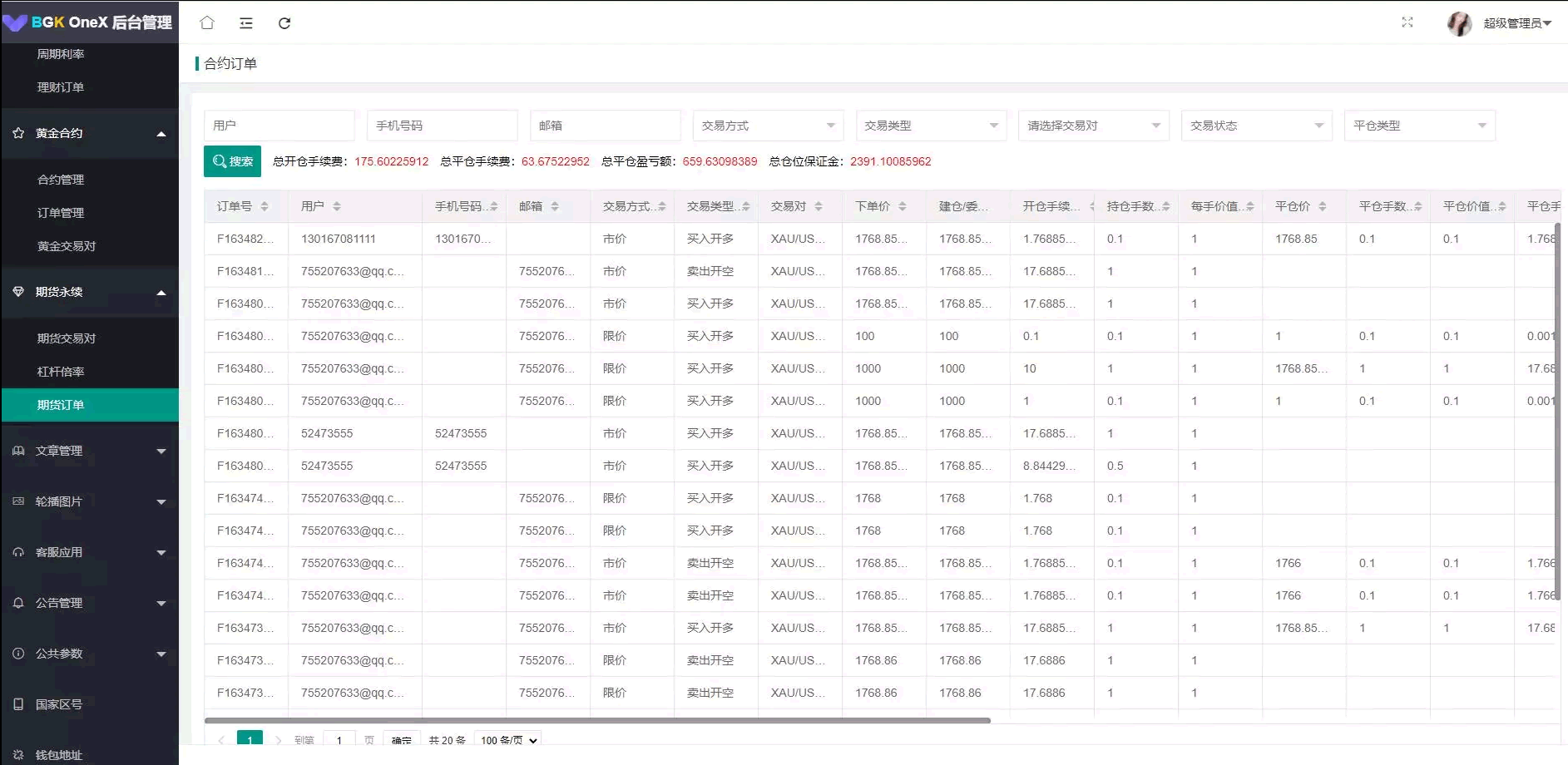
Task: Open the 交易方式 dropdown filter
Action: [768, 126]
